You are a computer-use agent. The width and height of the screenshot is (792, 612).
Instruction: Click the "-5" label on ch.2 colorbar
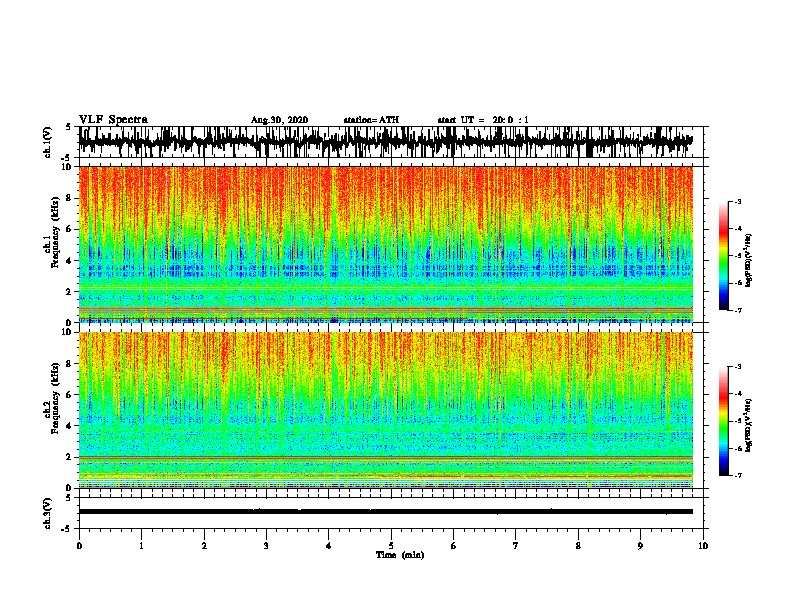(738, 421)
